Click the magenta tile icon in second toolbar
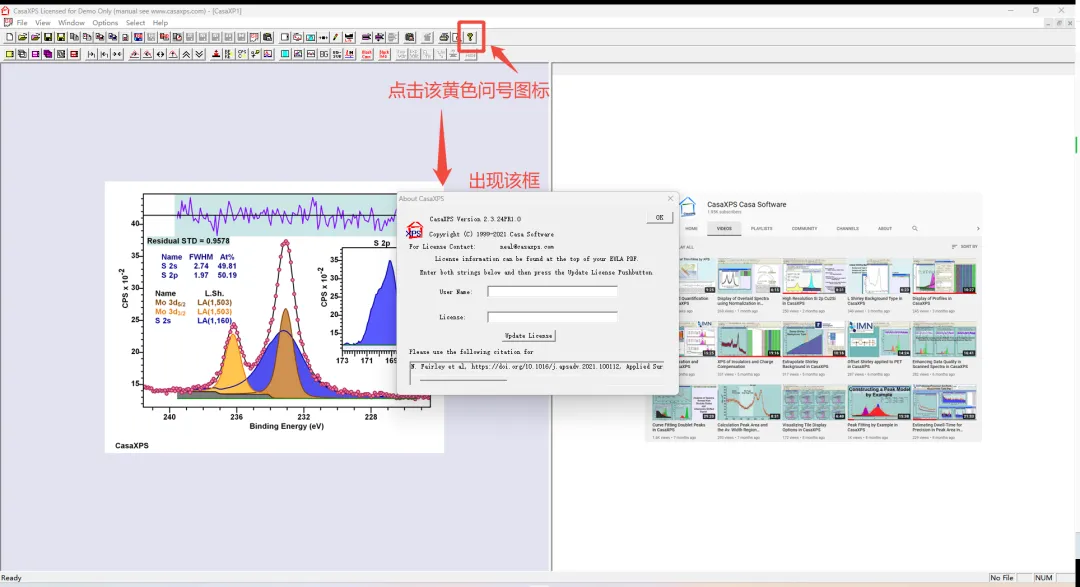 click(35, 54)
